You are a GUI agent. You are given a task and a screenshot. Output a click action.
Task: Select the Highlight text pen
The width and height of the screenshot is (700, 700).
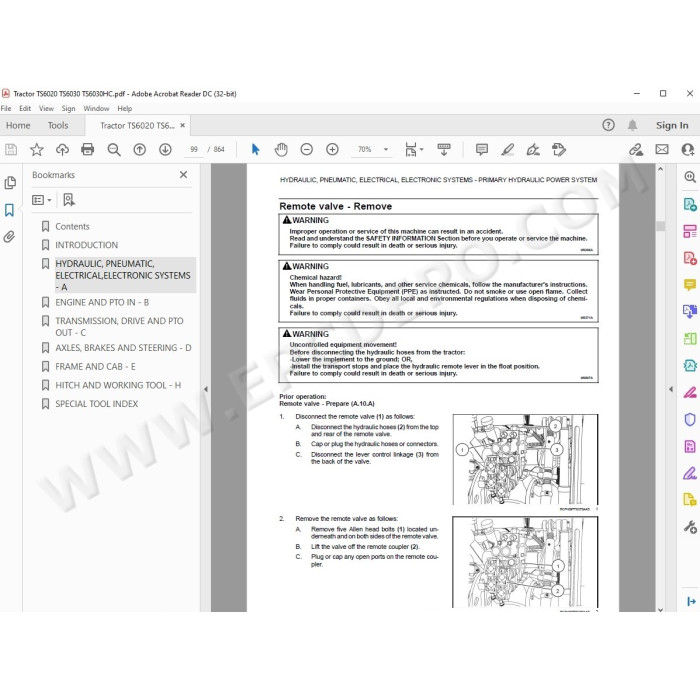[x=507, y=149]
